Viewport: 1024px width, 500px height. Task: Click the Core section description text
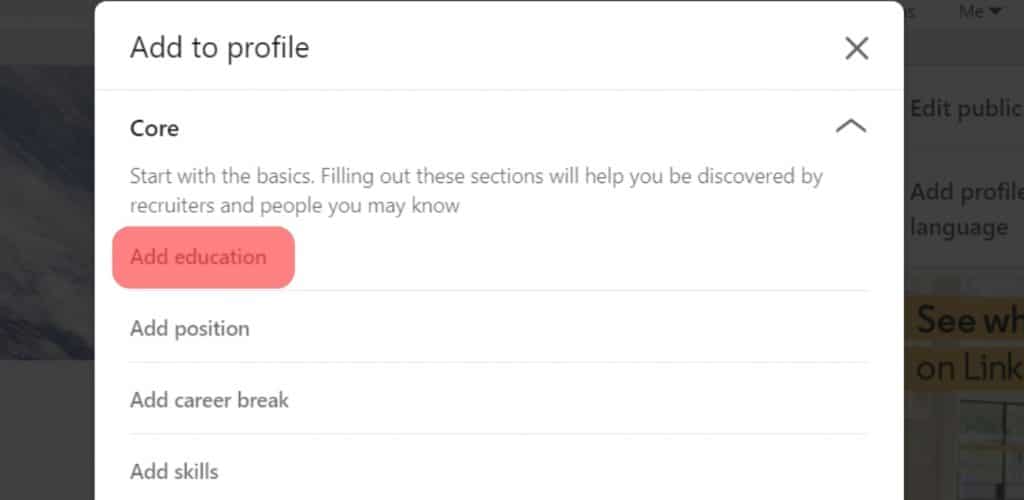pyautogui.click(x=476, y=177)
